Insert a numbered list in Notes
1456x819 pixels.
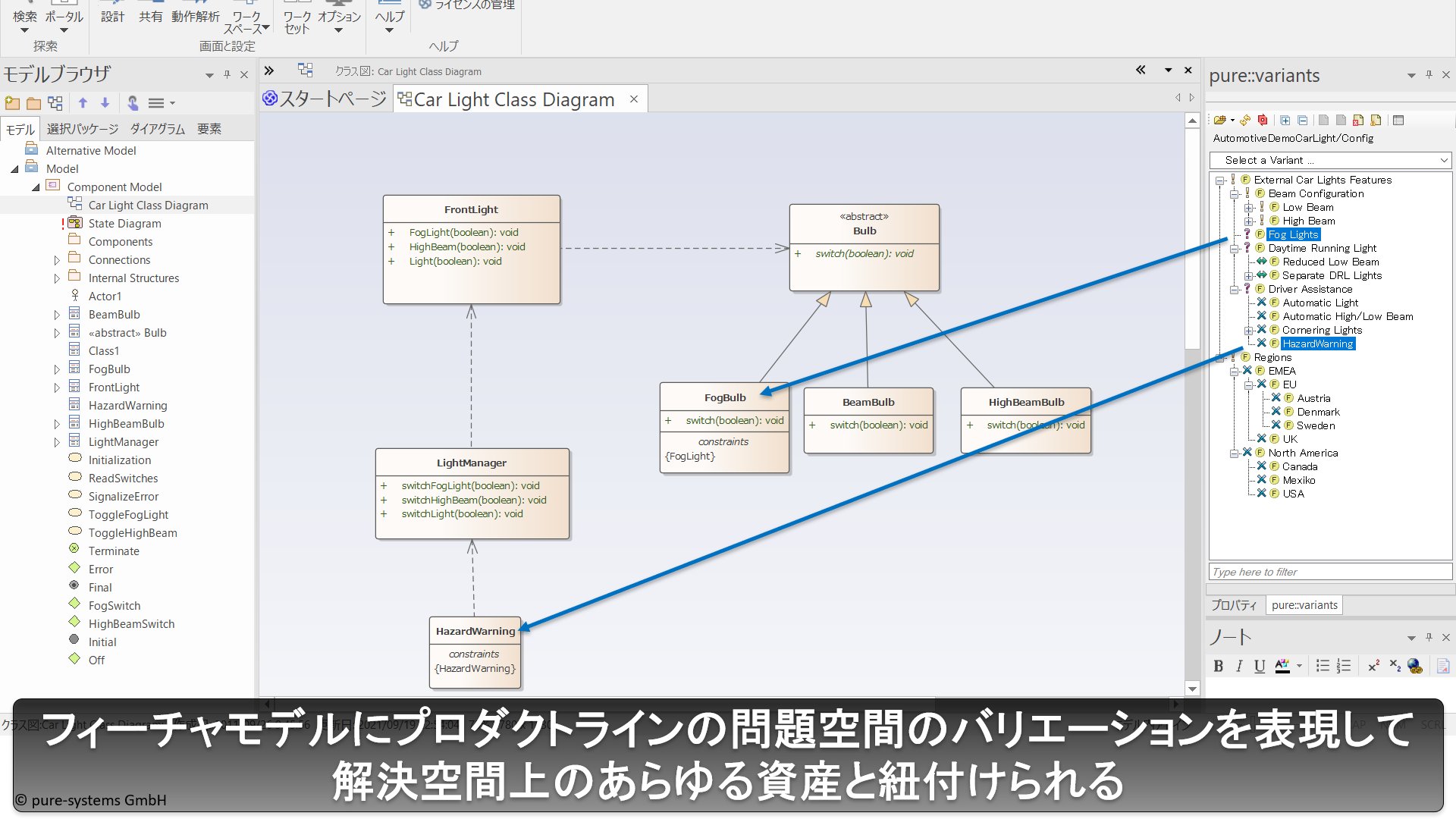pos(1344,666)
